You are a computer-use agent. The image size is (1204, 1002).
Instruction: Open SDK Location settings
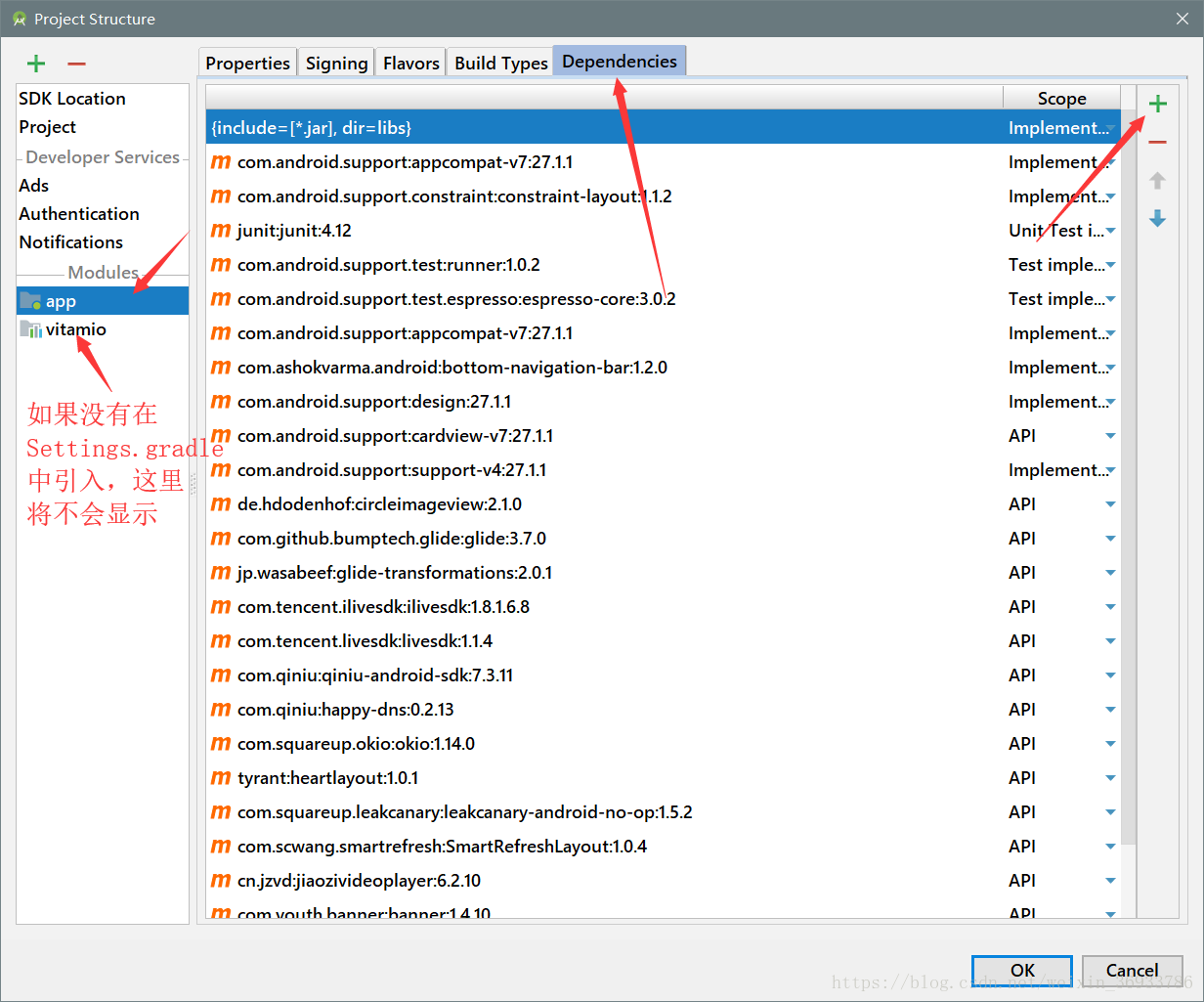(x=72, y=99)
